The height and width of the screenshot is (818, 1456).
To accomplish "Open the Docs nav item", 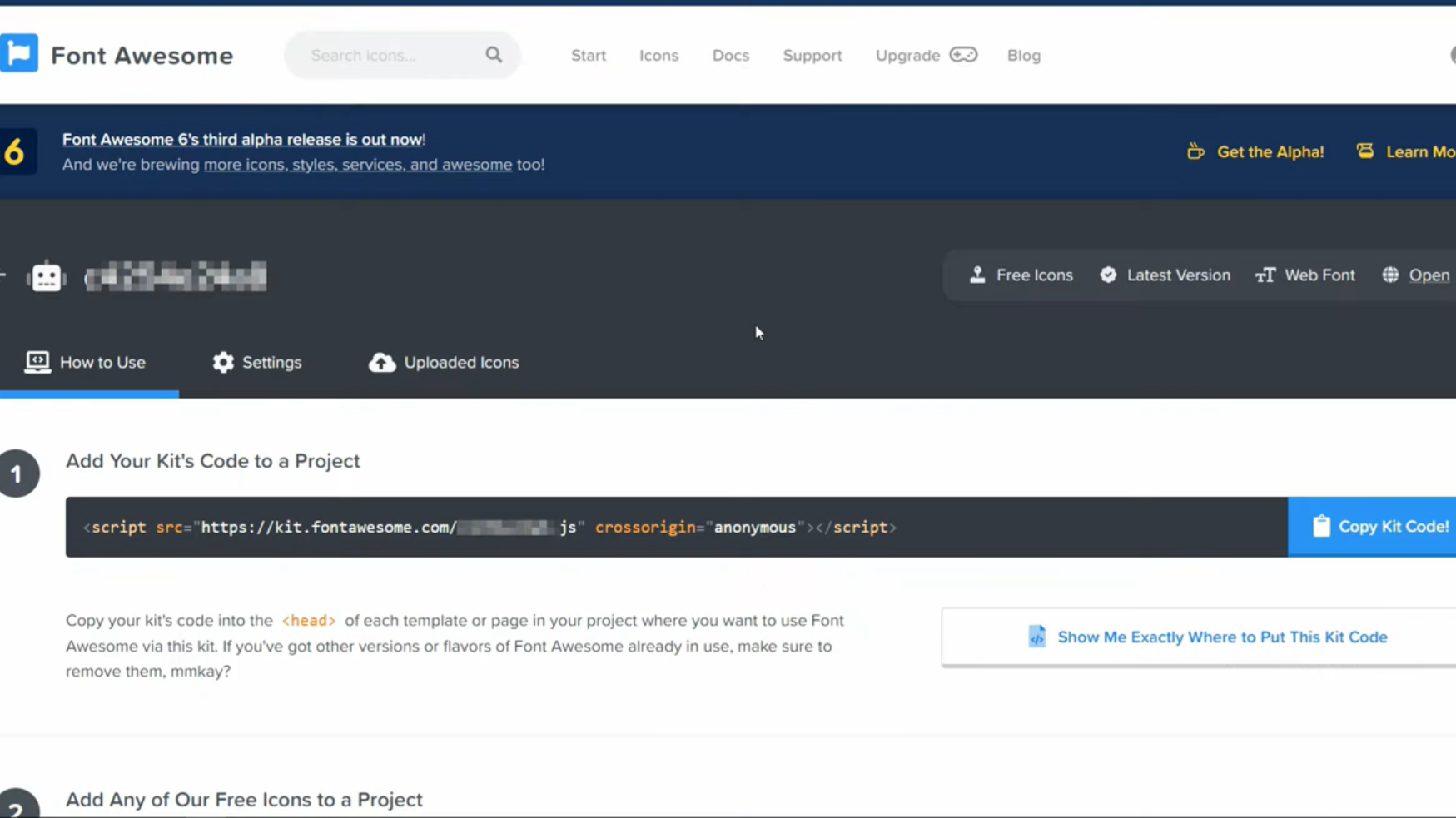I will (x=731, y=55).
